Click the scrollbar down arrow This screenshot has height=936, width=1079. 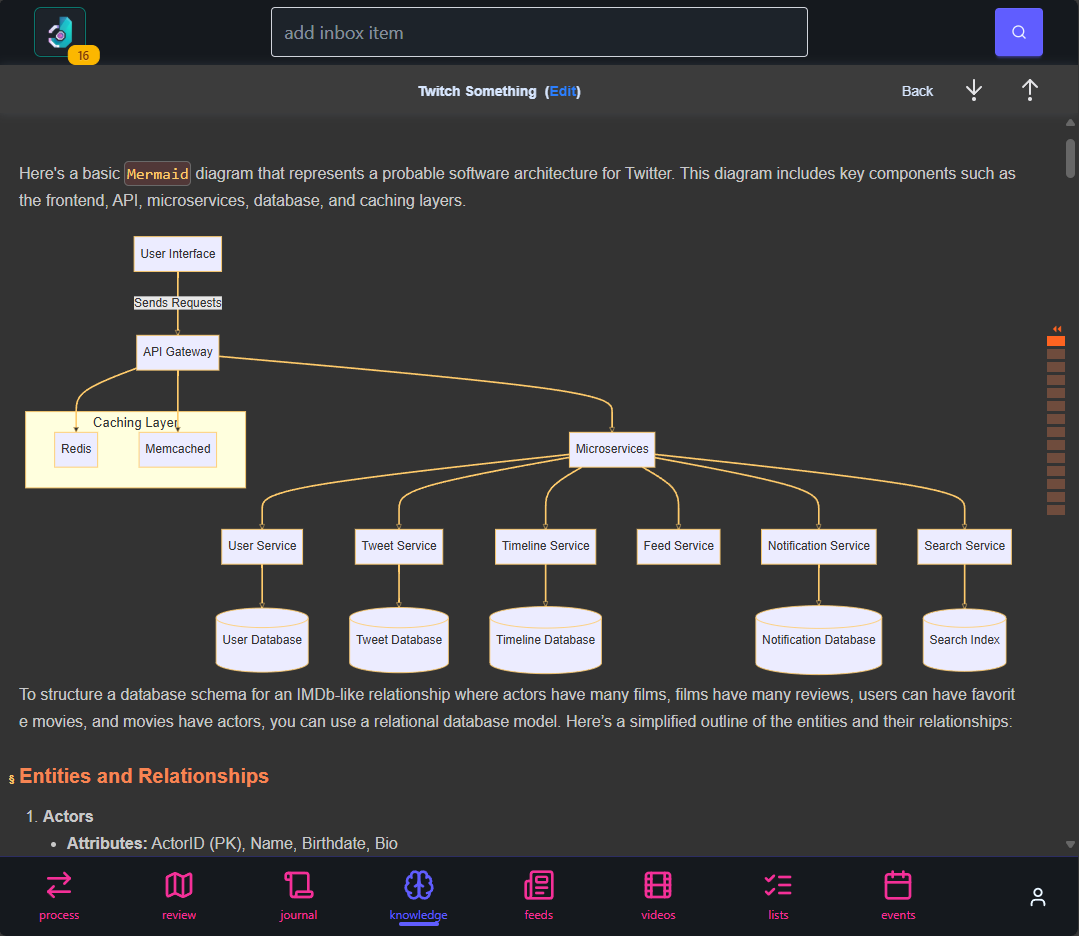[x=1070, y=844]
